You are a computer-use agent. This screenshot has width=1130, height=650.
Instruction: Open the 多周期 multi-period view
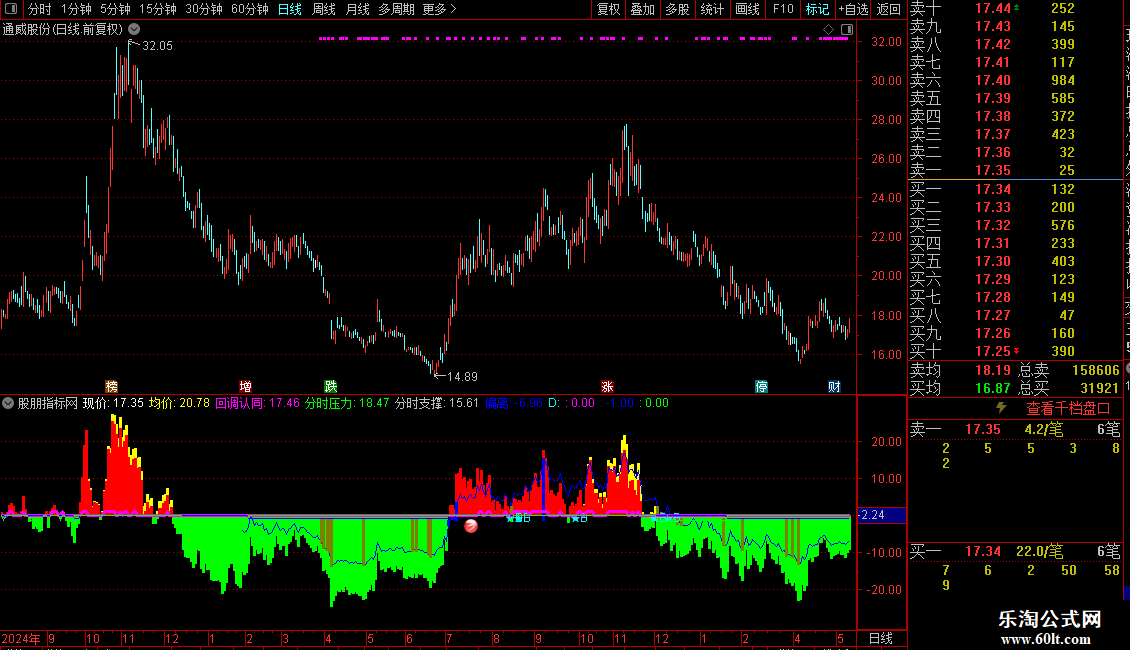pos(396,9)
